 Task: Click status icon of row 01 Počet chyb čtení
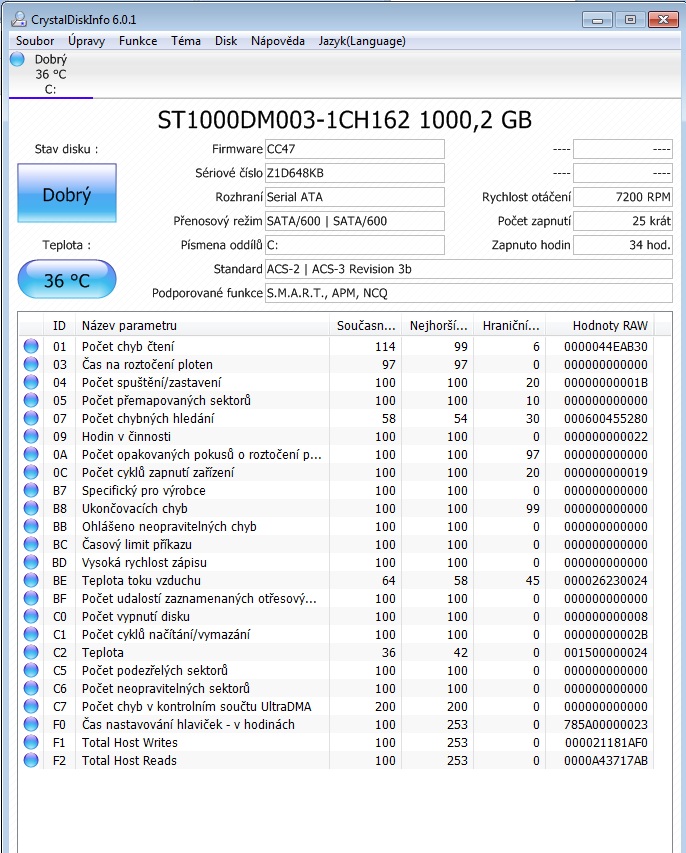click(x=31, y=346)
